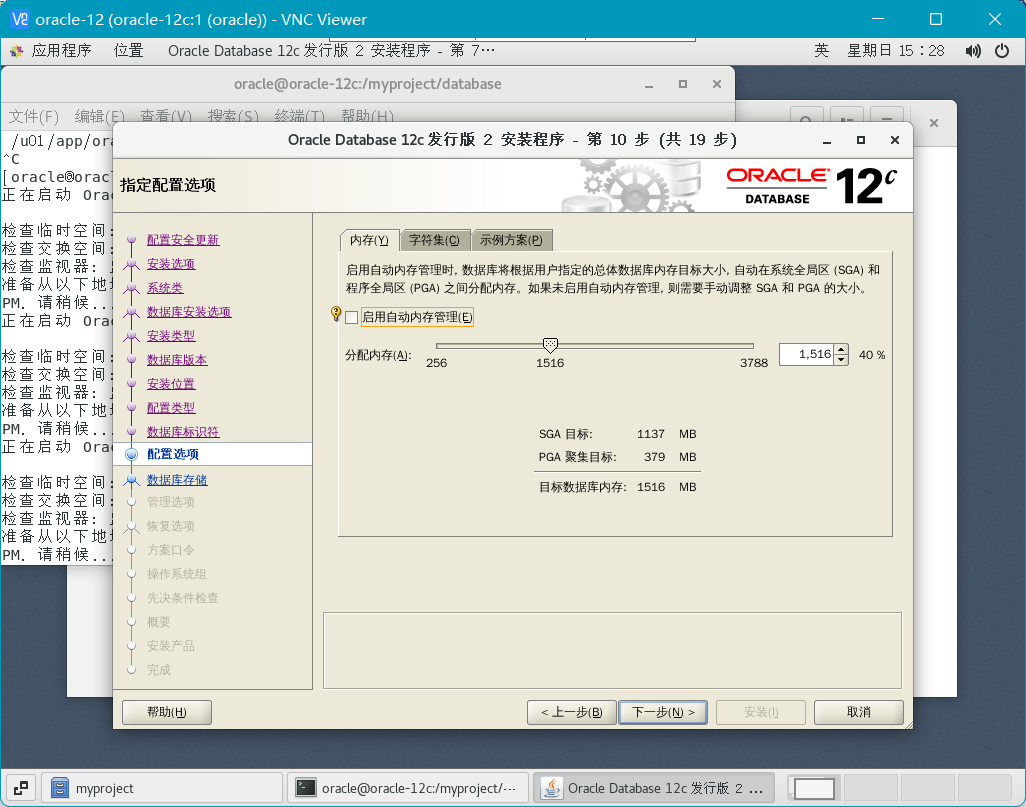1026x807 pixels.
Task: Switch to the 字符集 tab
Action: click(x=434, y=240)
